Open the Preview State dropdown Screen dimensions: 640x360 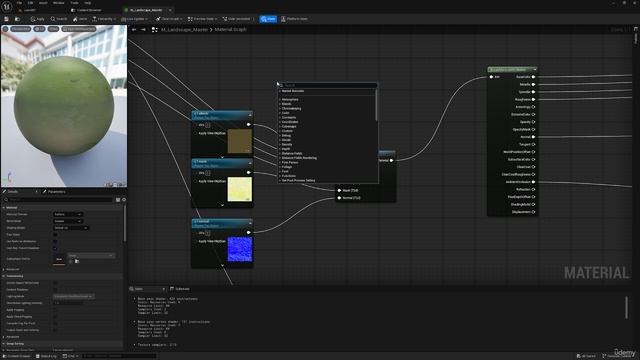point(202,19)
